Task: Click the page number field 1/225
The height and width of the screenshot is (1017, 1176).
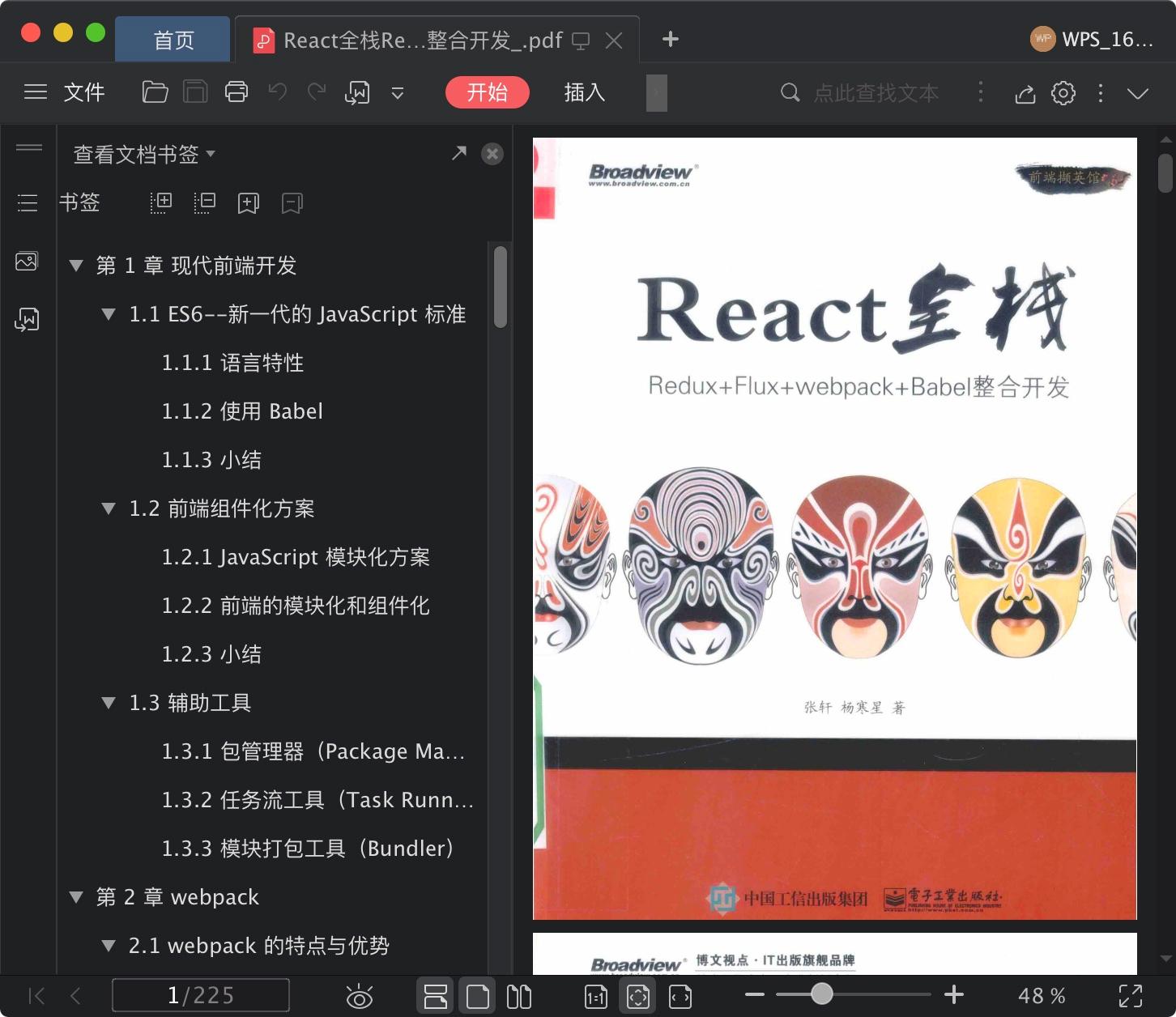Action: tap(201, 995)
